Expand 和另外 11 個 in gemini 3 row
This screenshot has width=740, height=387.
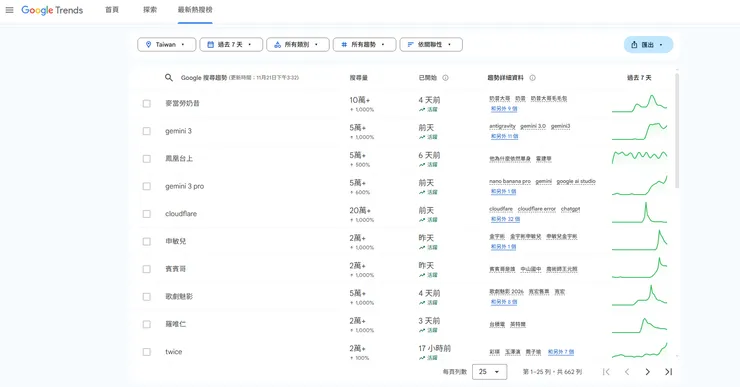(x=505, y=136)
